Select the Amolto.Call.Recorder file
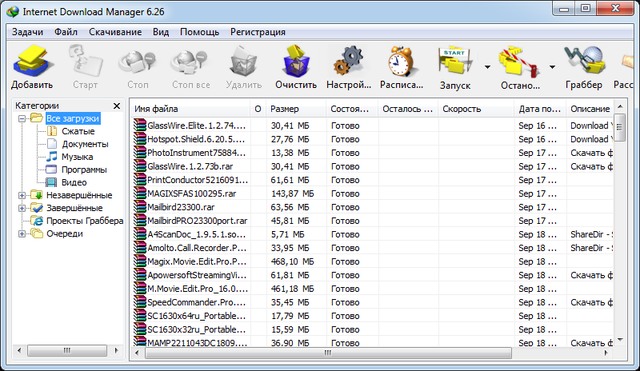The height and width of the screenshot is (371, 640). 372,248
